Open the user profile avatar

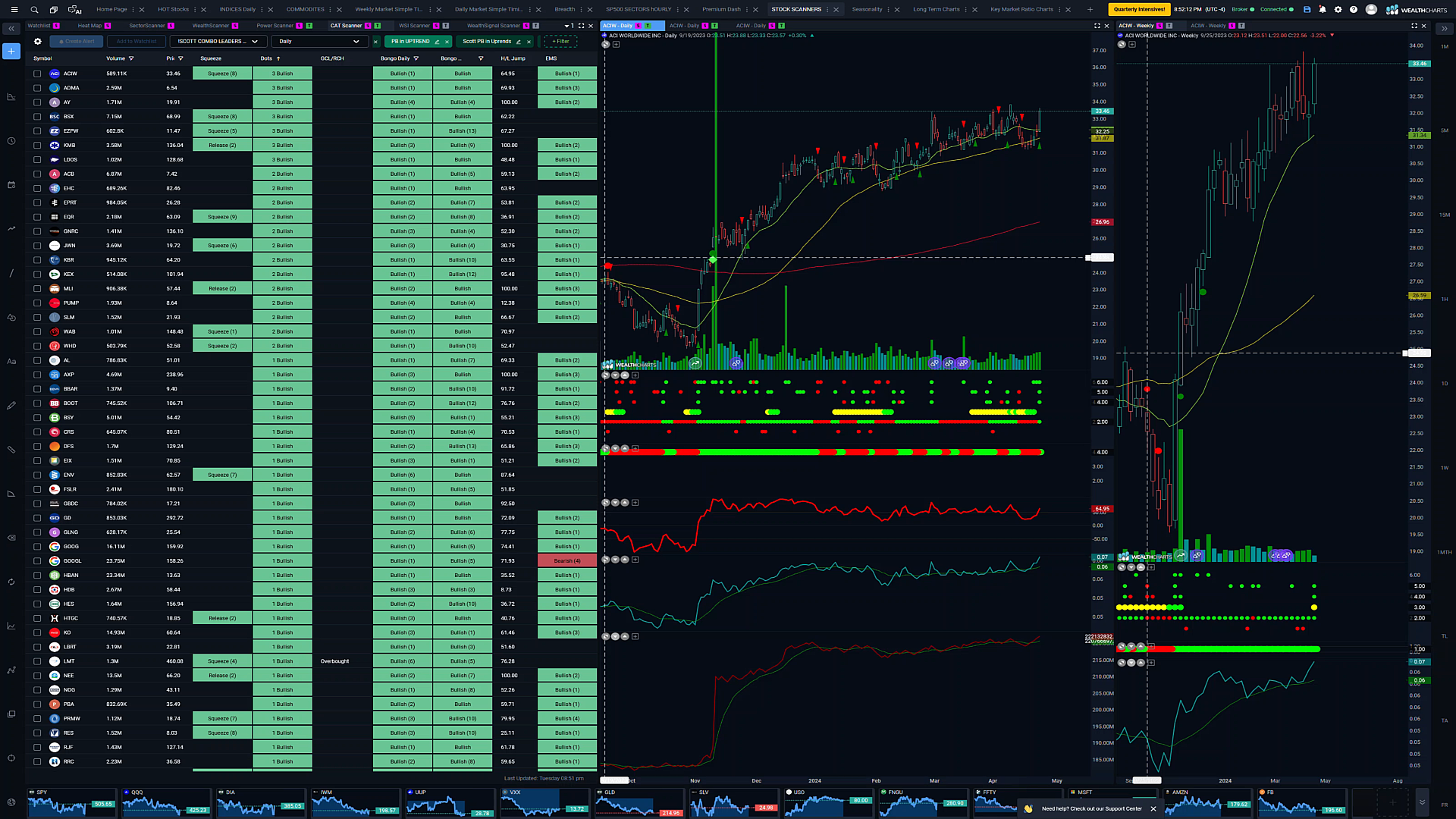coord(1371,10)
